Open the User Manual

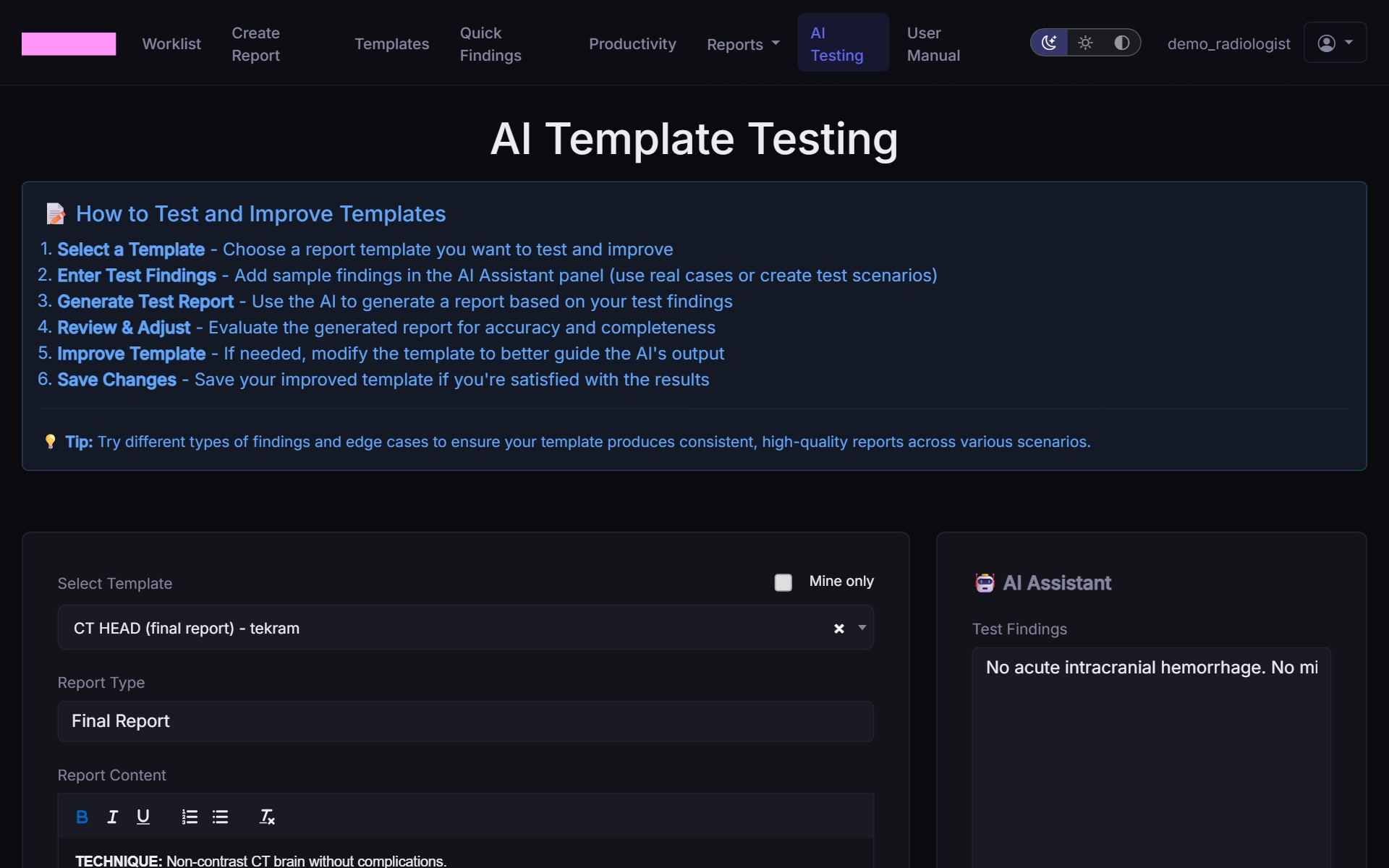pos(933,43)
